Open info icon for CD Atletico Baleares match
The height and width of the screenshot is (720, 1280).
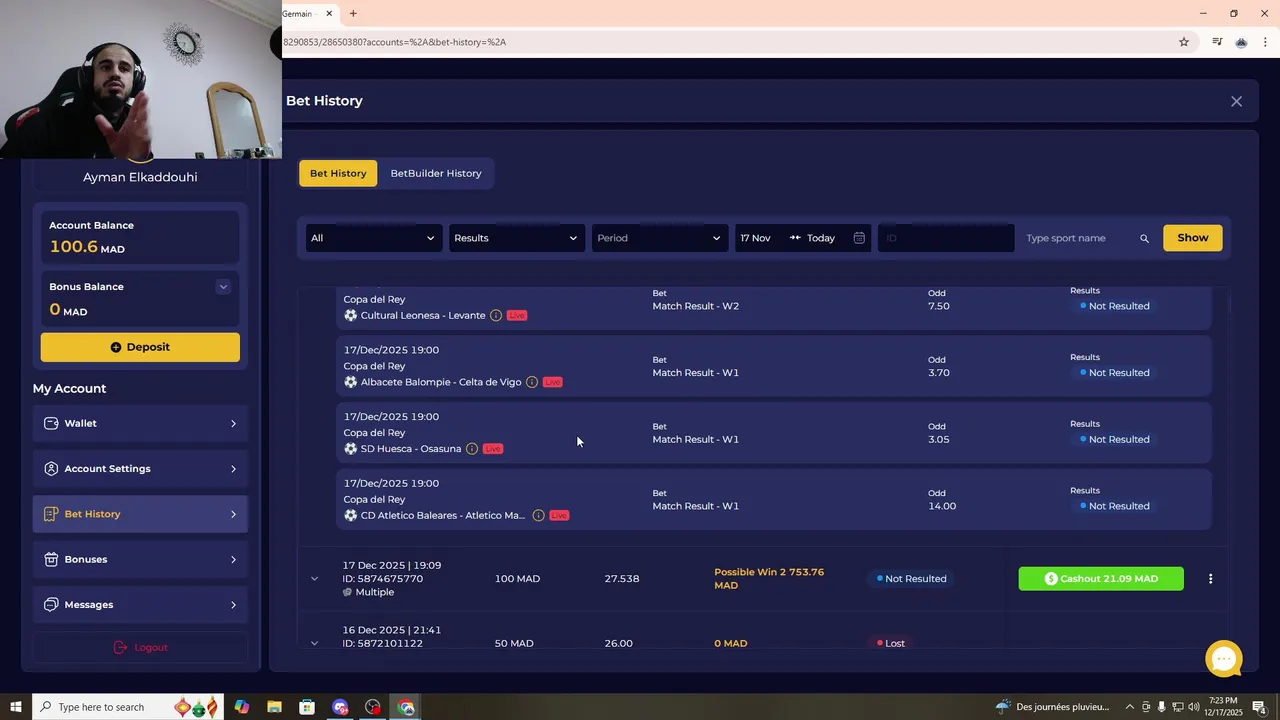538,516
